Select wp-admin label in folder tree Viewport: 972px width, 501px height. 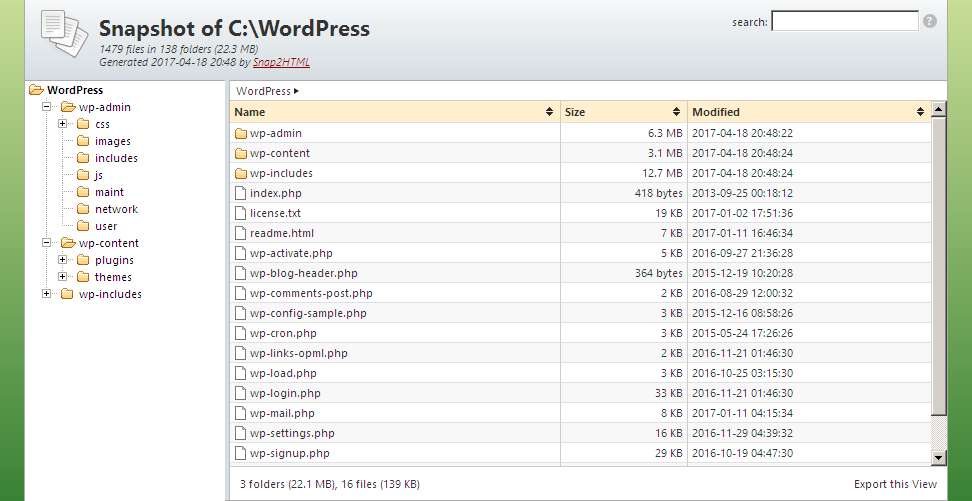(x=105, y=107)
